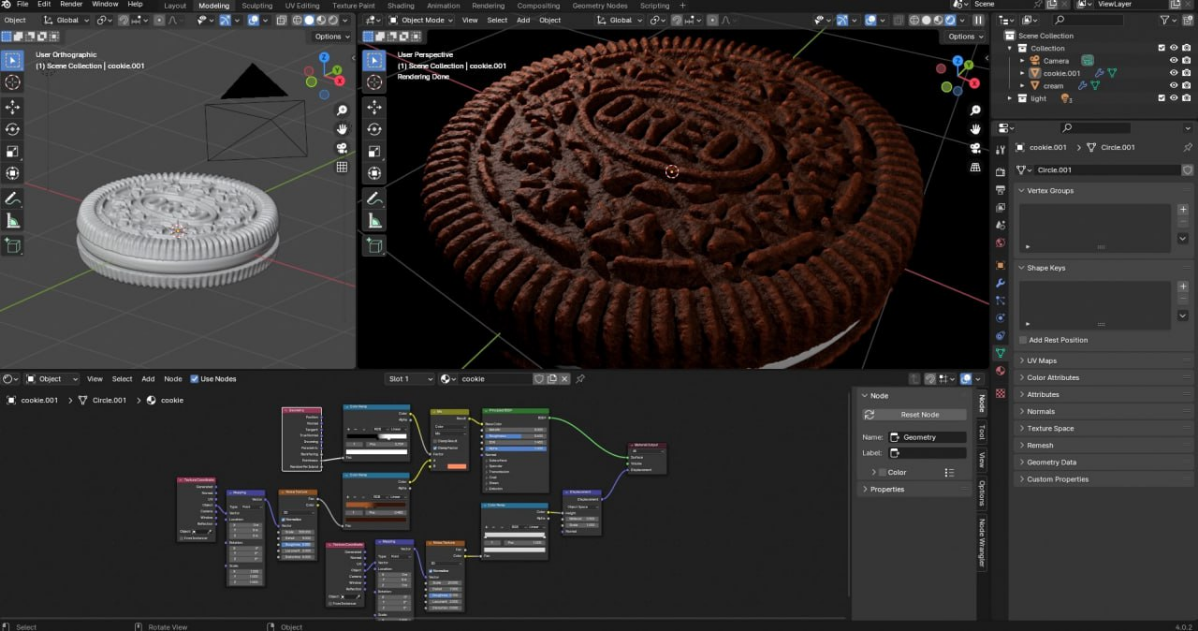Select the Rotate tool in left viewport
Screen dimensions: 1198x631
click(12, 129)
